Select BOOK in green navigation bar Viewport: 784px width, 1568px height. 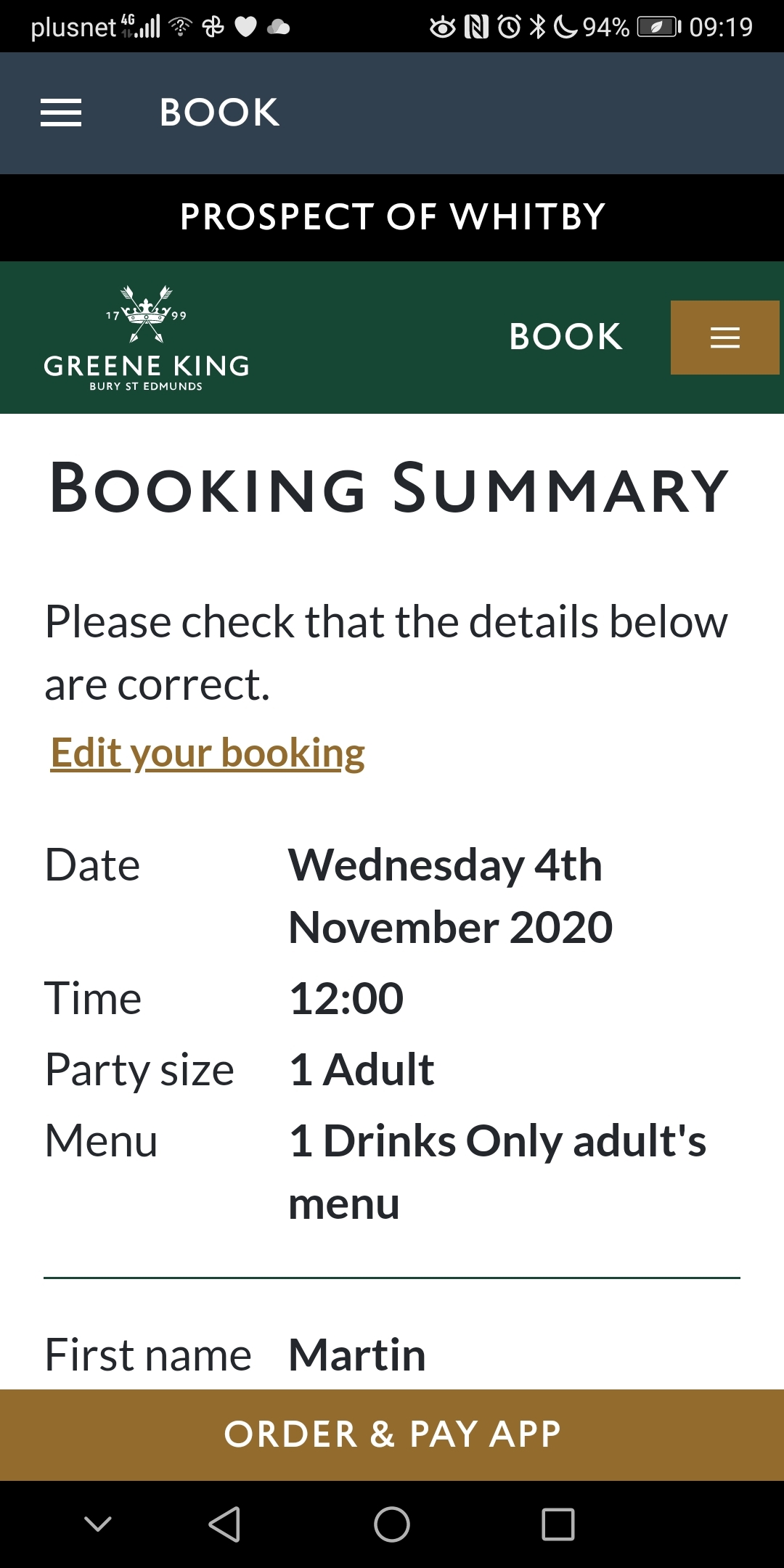pyautogui.click(x=565, y=337)
